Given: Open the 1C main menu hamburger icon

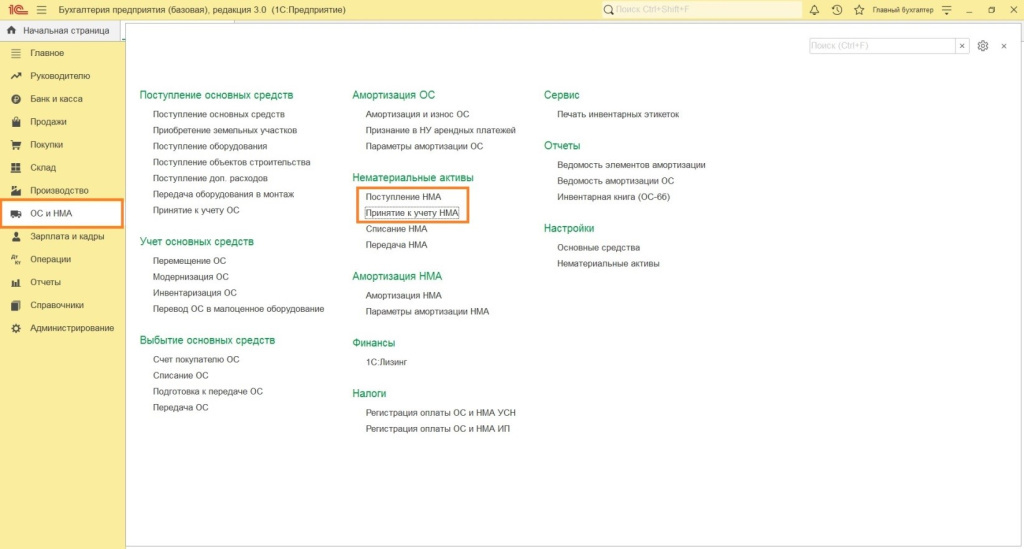Looking at the screenshot, I should [42, 10].
